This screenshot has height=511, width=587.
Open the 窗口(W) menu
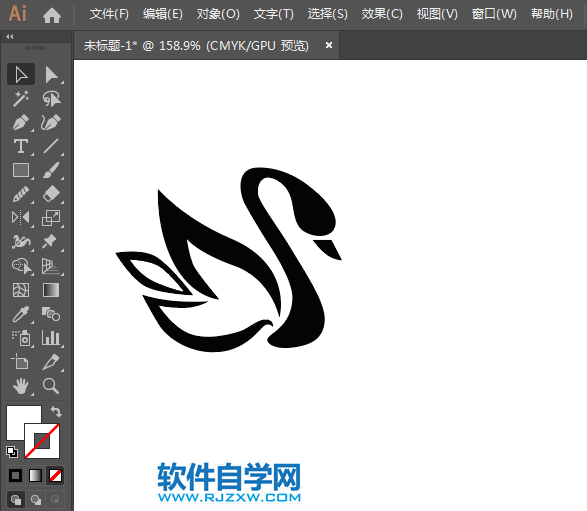click(494, 15)
